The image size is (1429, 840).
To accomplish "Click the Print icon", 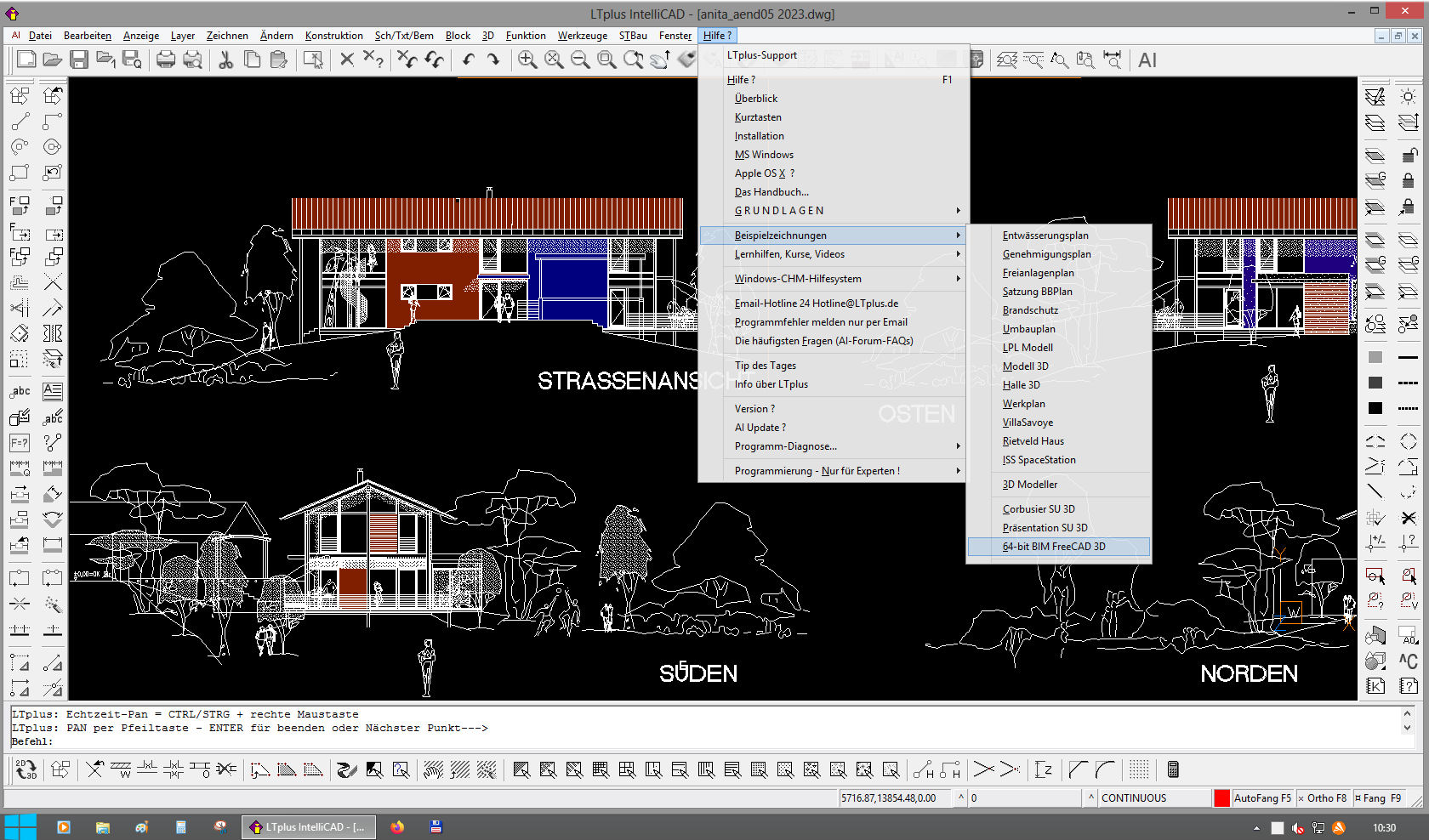I will [x=166, y=60].
